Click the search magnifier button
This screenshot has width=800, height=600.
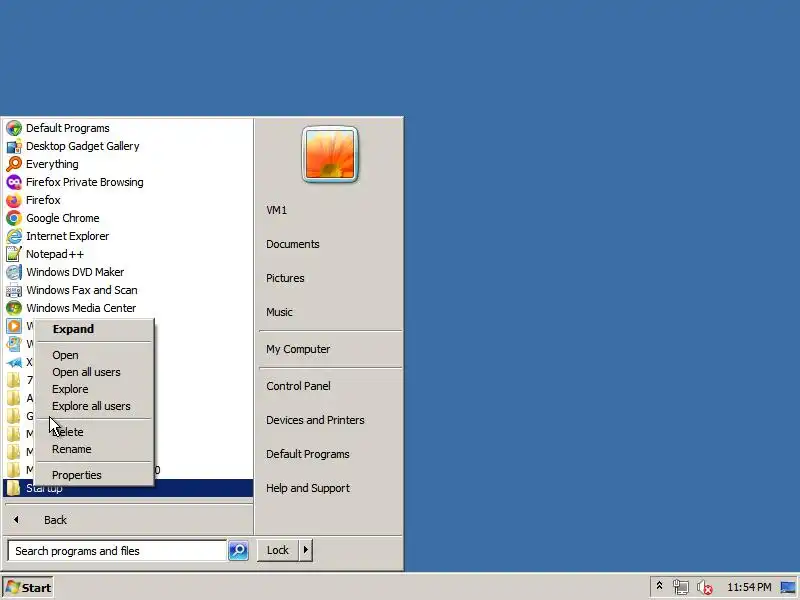pos(238,550)
